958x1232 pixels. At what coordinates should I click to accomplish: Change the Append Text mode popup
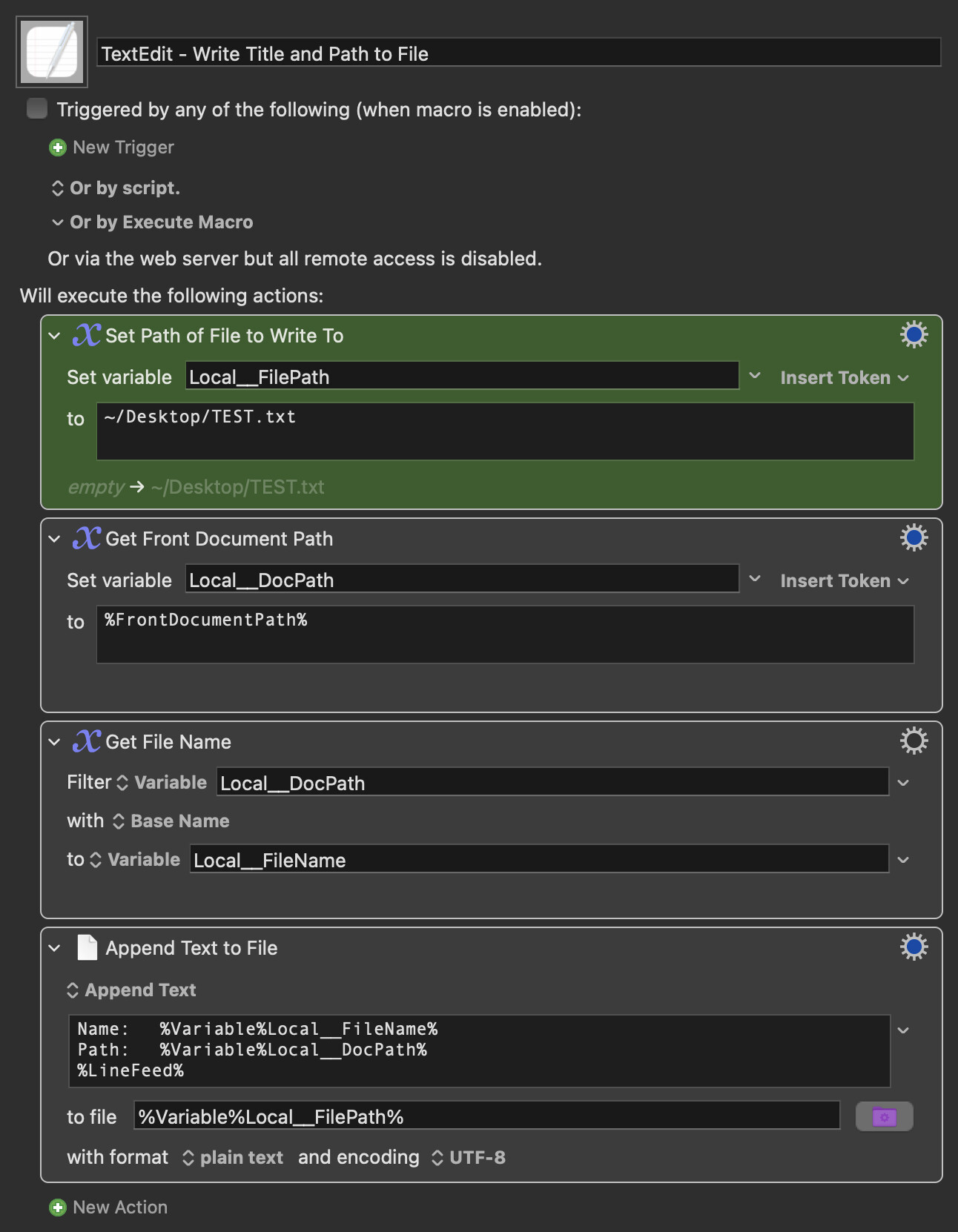pos(131,990)
